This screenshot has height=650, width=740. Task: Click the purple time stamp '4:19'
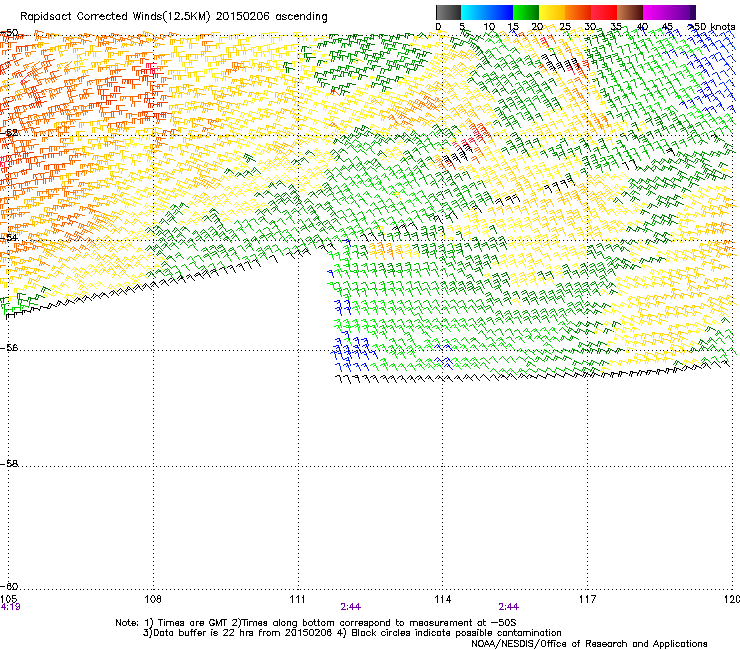[10, 607]
